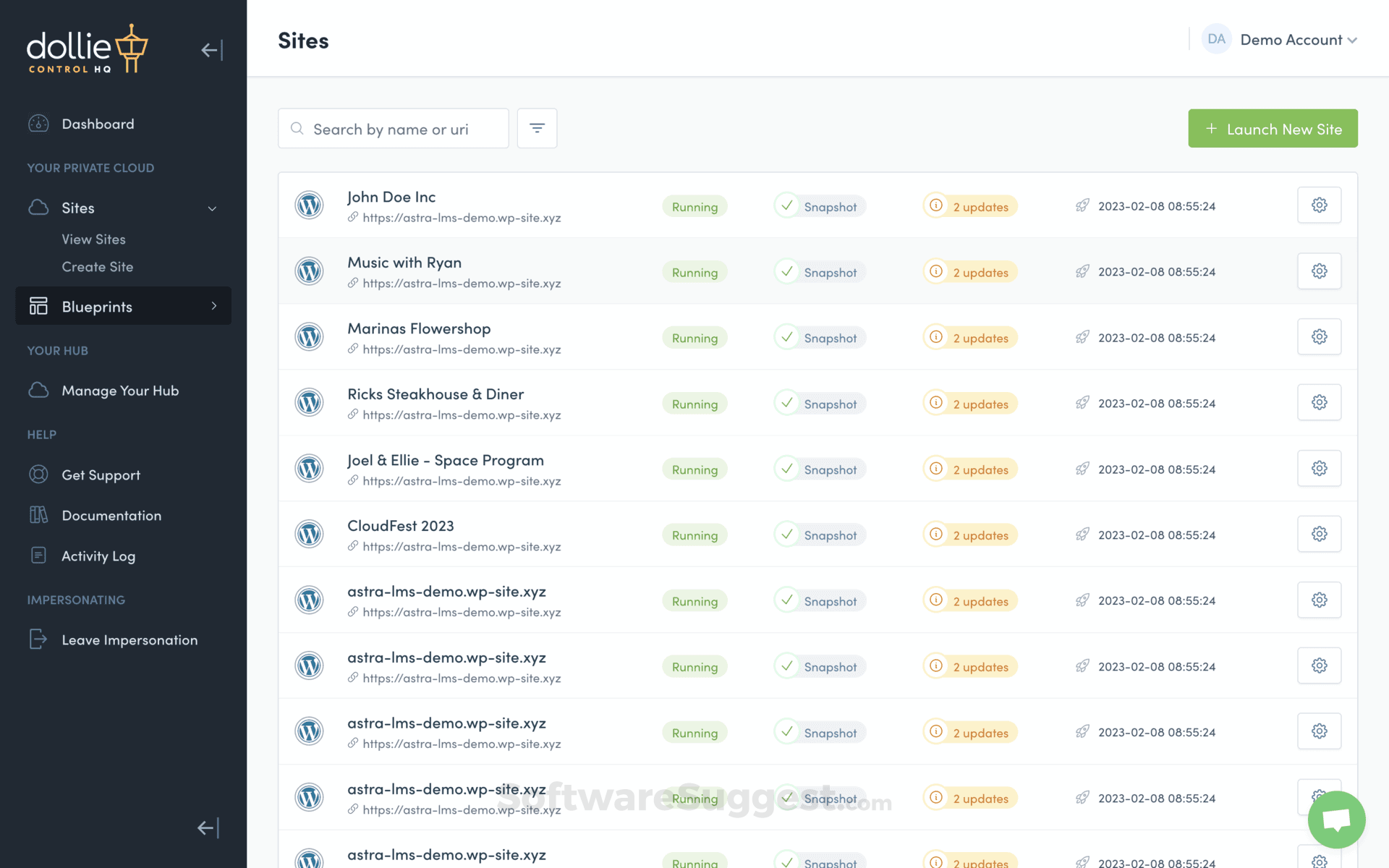Open the chat bubble widget

[1335, 820]
